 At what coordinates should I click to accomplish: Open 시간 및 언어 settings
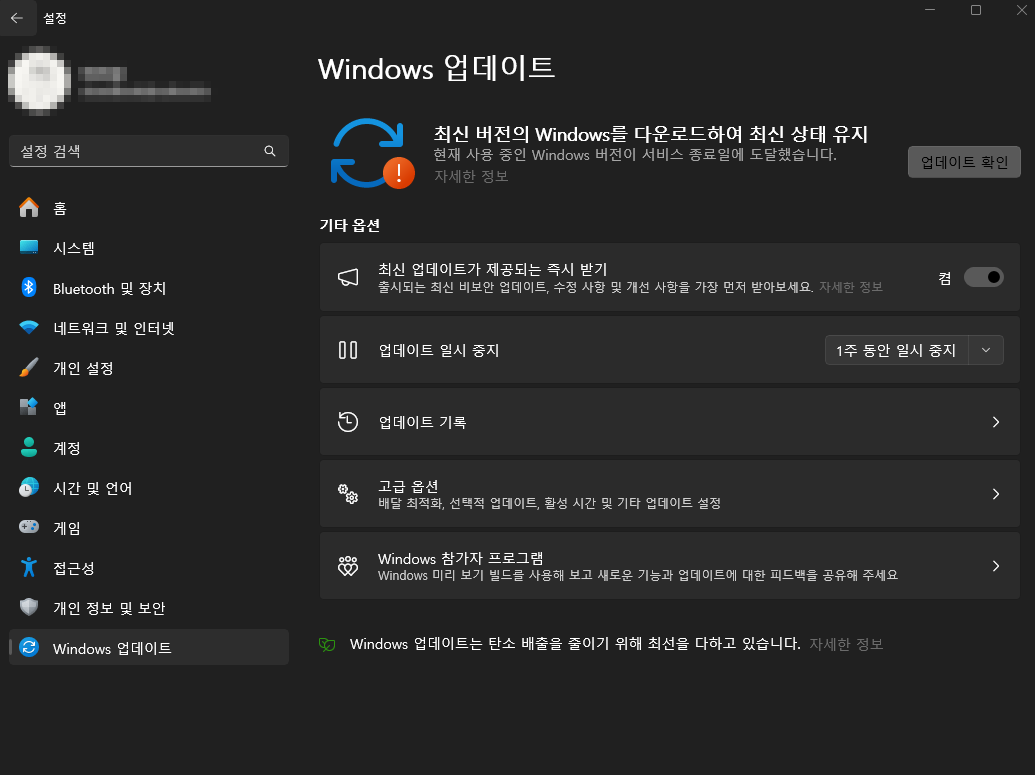pyautogui.click(x=149, y=488)
